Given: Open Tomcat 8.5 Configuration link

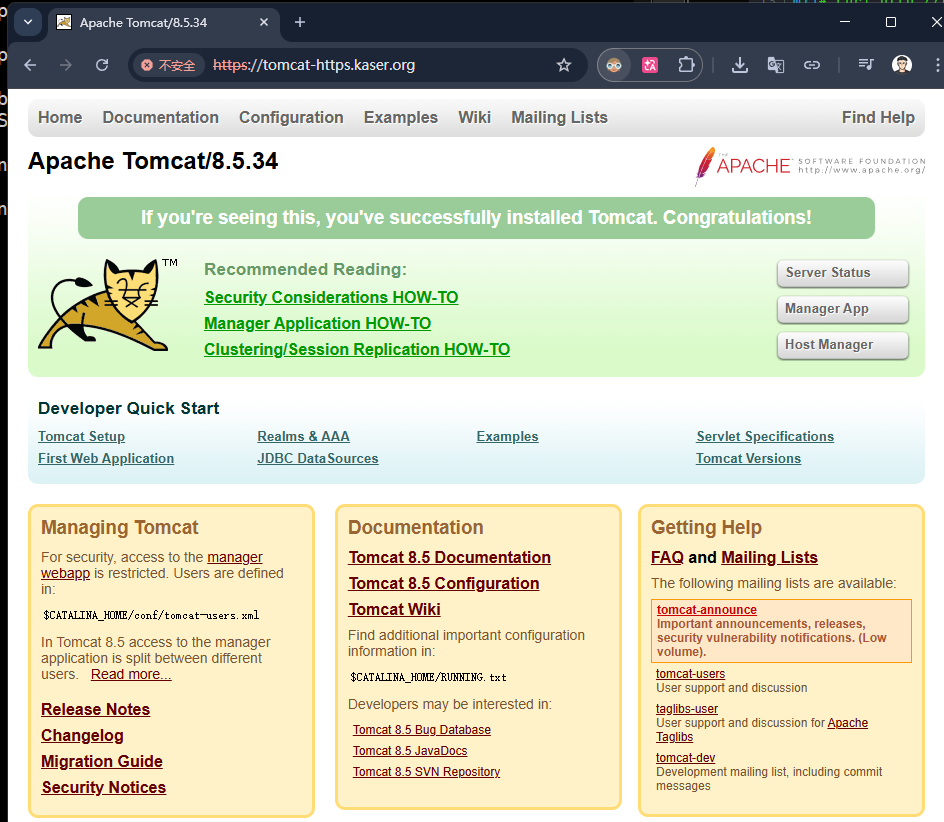Looking at the screenshot, I should [x=444, y=584].
